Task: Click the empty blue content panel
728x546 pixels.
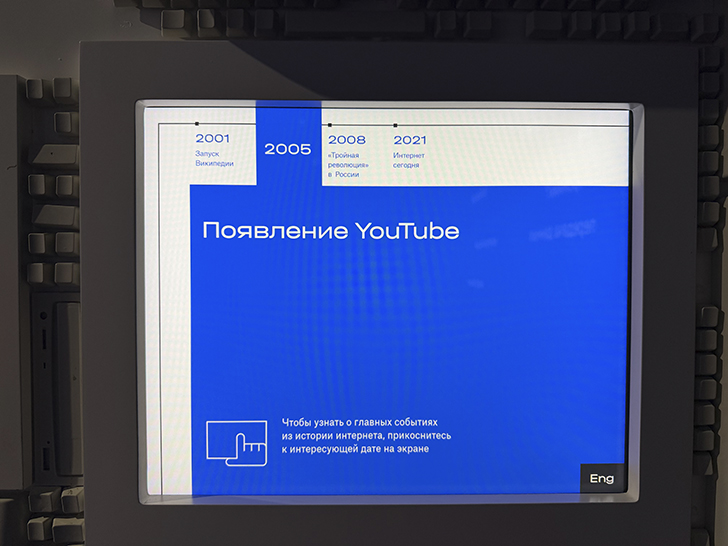Action: pos(409,325)
